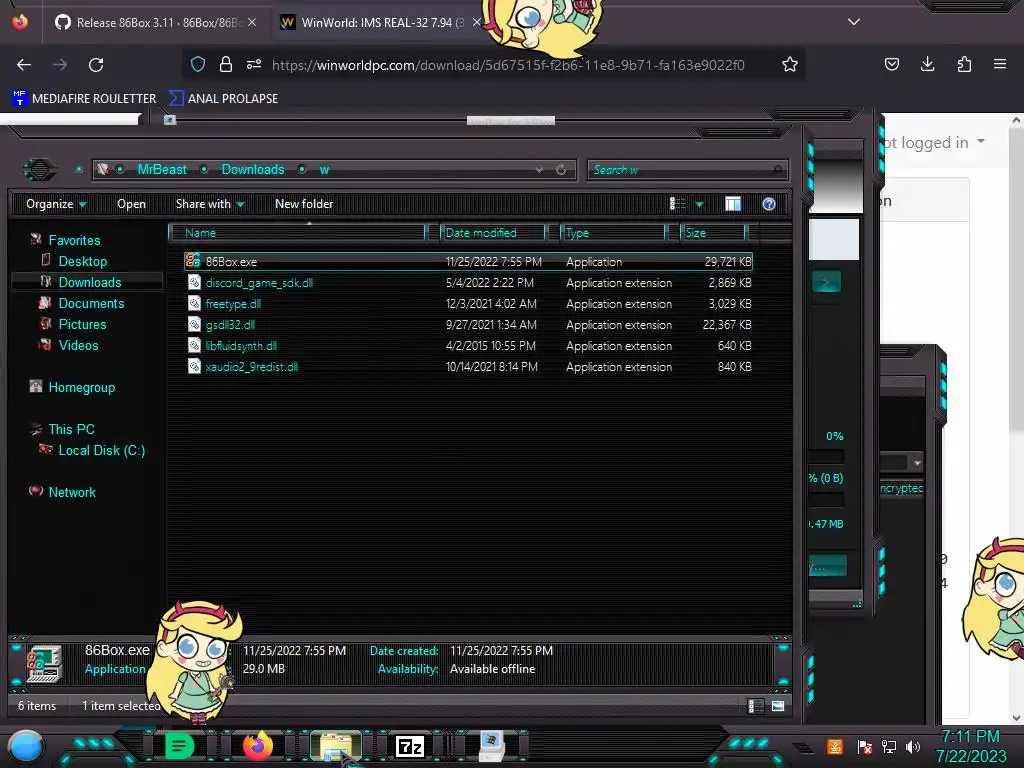Expand the address bar history dropdown
The height and width of the screenshot is (768, 1024).
click(539, 170)
